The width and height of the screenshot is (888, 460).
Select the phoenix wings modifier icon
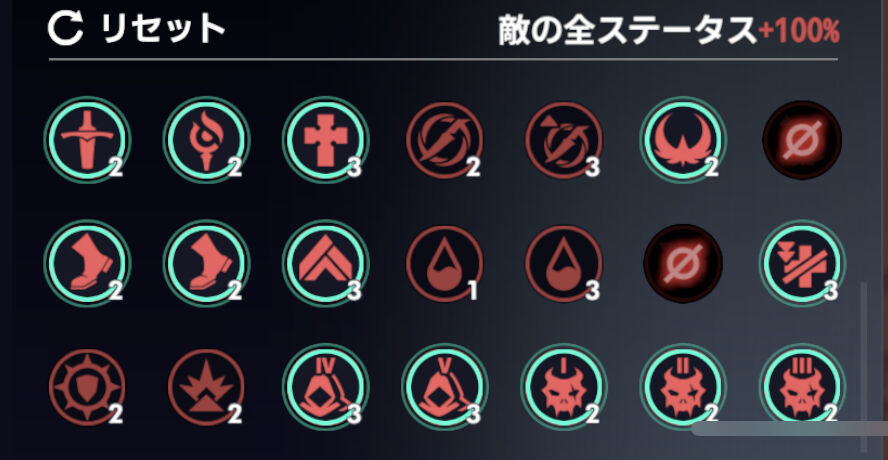[x=682, y=139]
